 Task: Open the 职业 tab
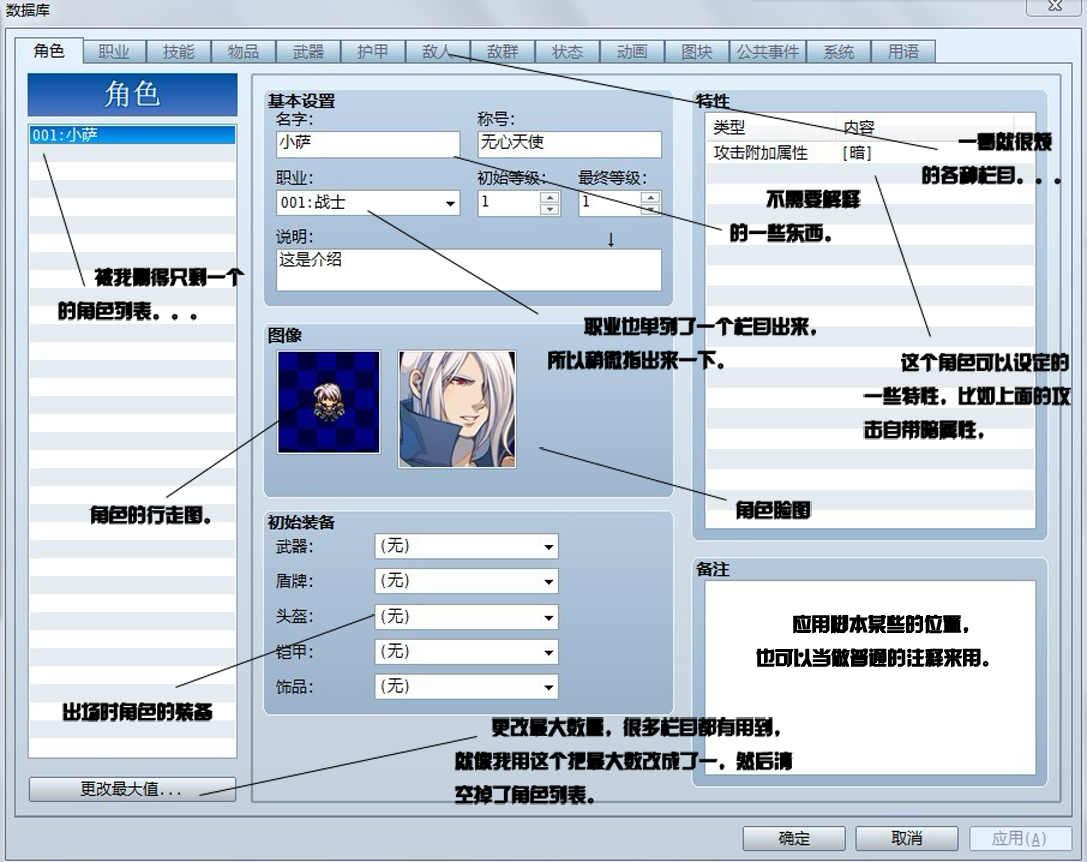coord(114,52)
